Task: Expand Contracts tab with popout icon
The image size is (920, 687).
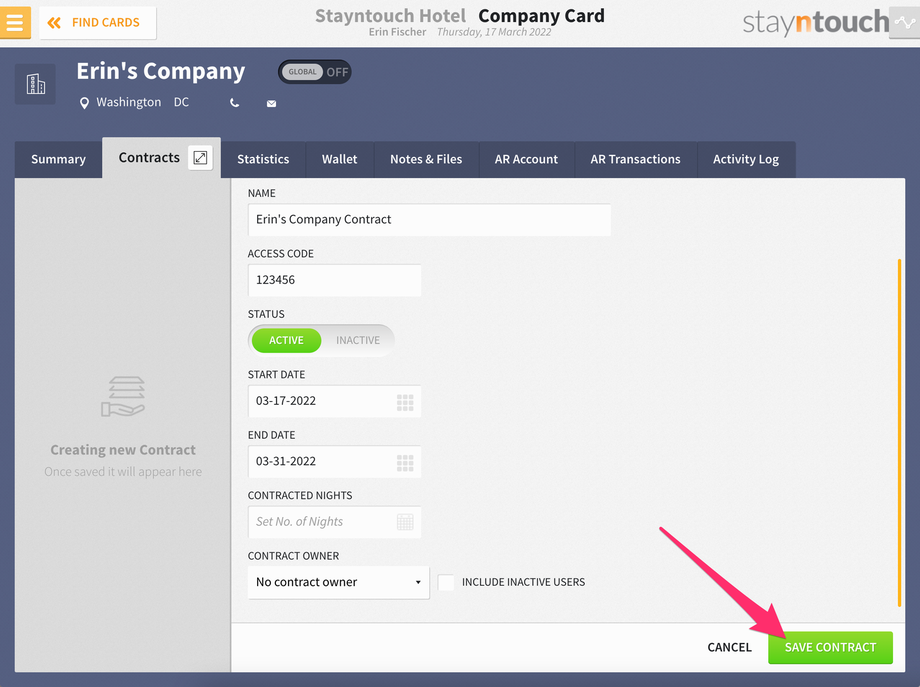Action: [x=200, y=158]
